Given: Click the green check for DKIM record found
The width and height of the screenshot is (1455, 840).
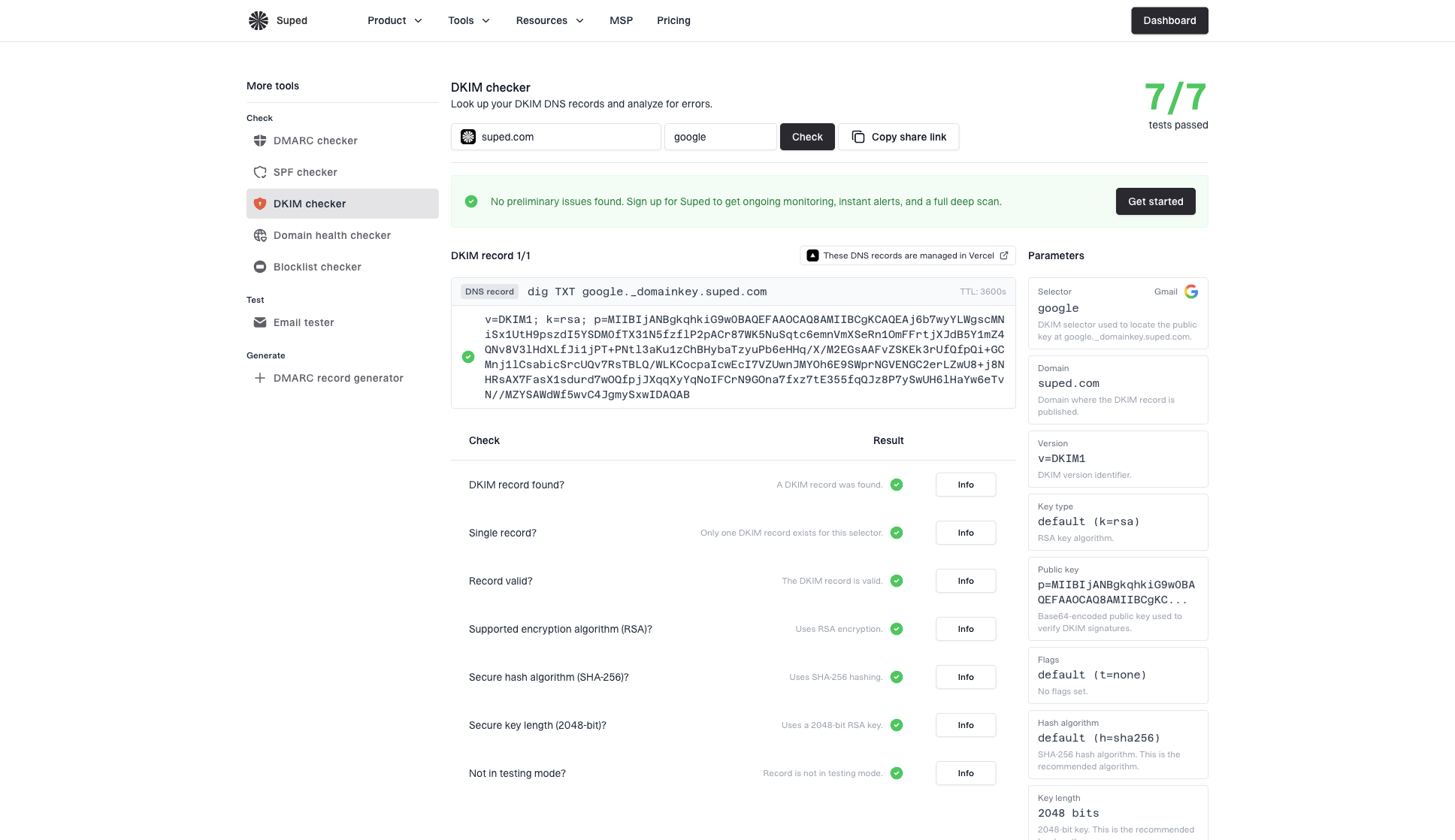Looking at the screenshot, I should [x=897, y=485].
